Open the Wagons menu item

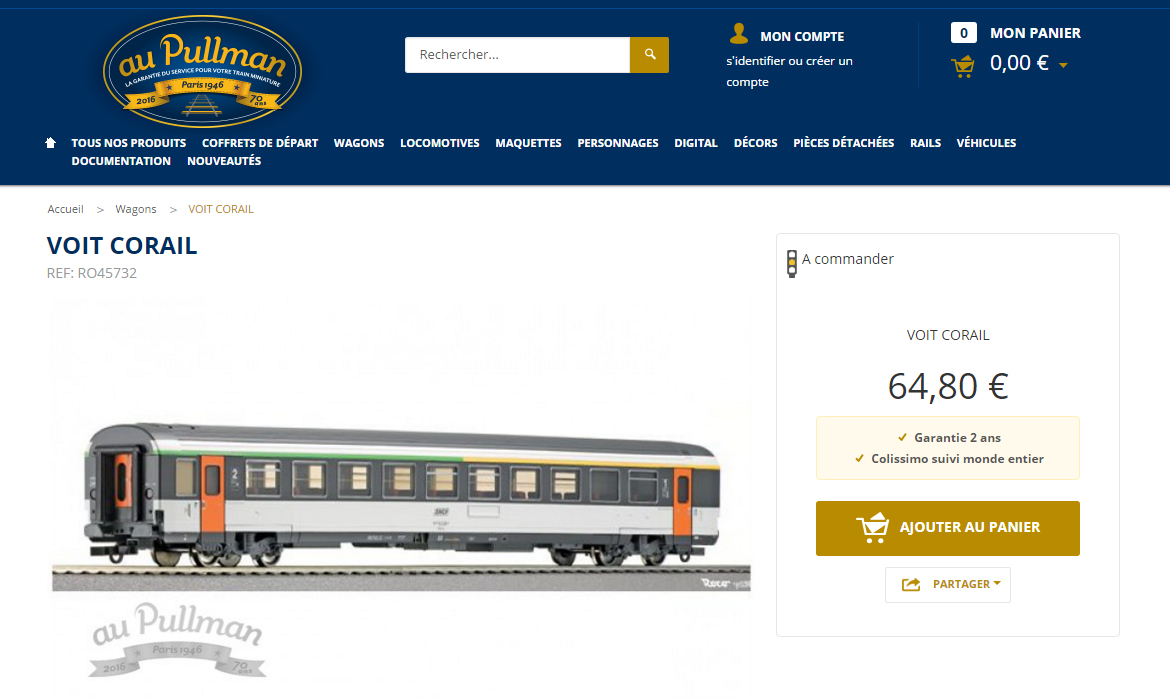359,143
